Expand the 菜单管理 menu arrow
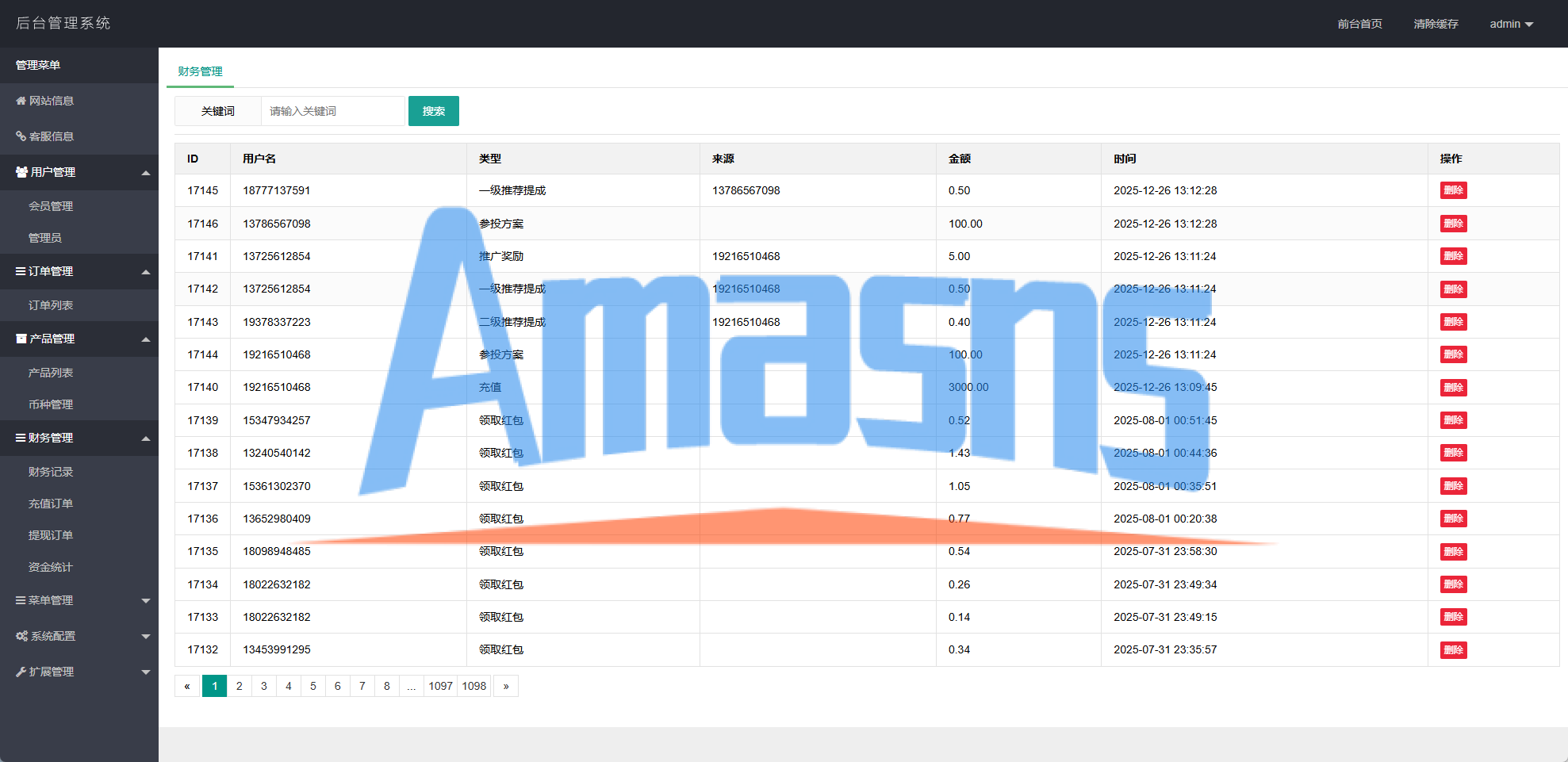 point(146,601)
